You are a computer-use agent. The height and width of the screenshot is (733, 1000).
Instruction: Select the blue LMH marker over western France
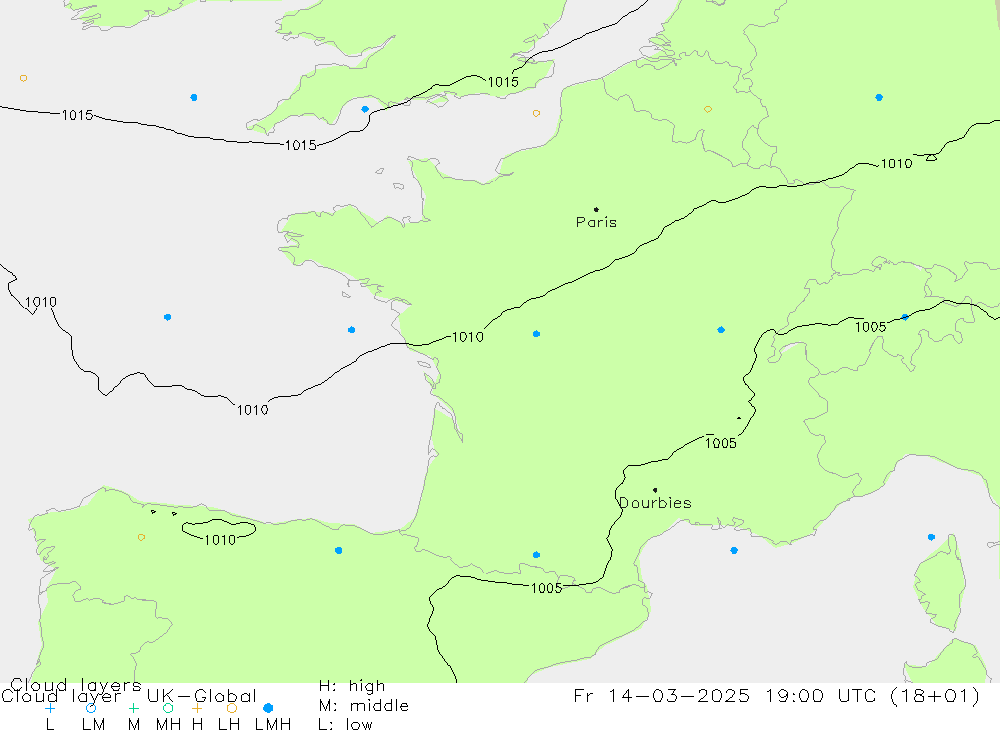[x=536, y=334]
